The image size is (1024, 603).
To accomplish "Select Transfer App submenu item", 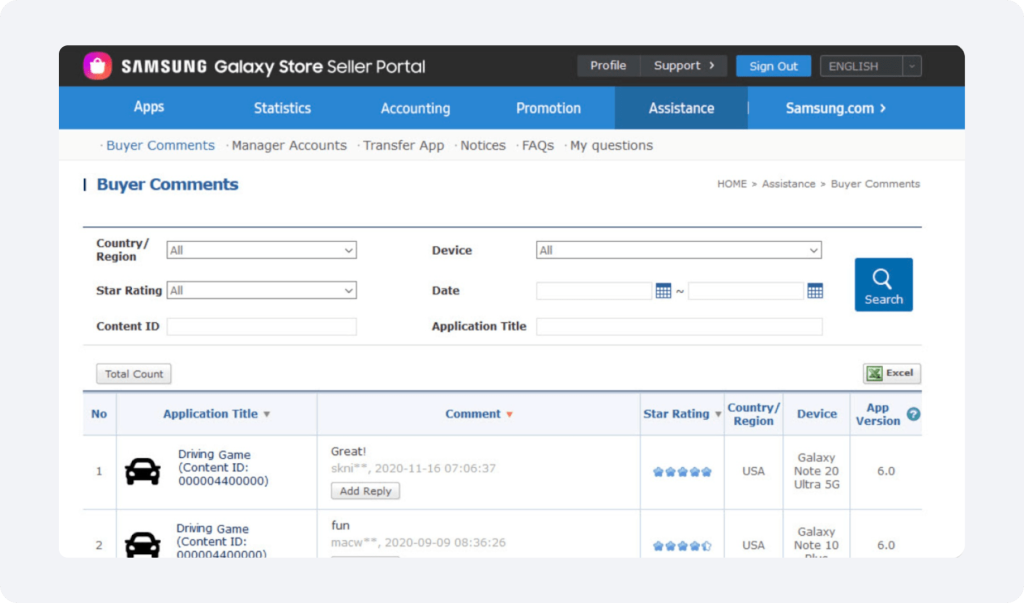I will point(404,146).
